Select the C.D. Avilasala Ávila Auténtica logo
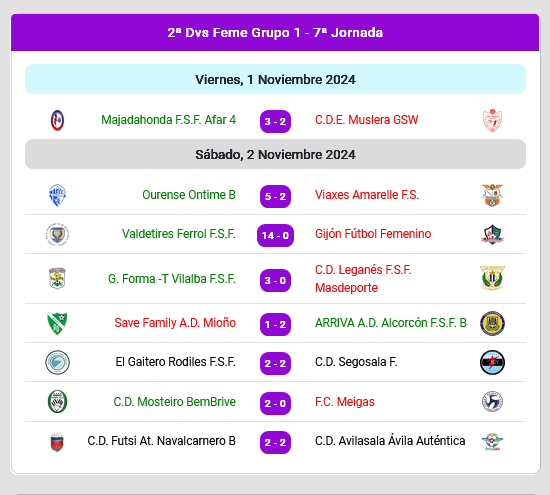 click(x=492, y=441)
